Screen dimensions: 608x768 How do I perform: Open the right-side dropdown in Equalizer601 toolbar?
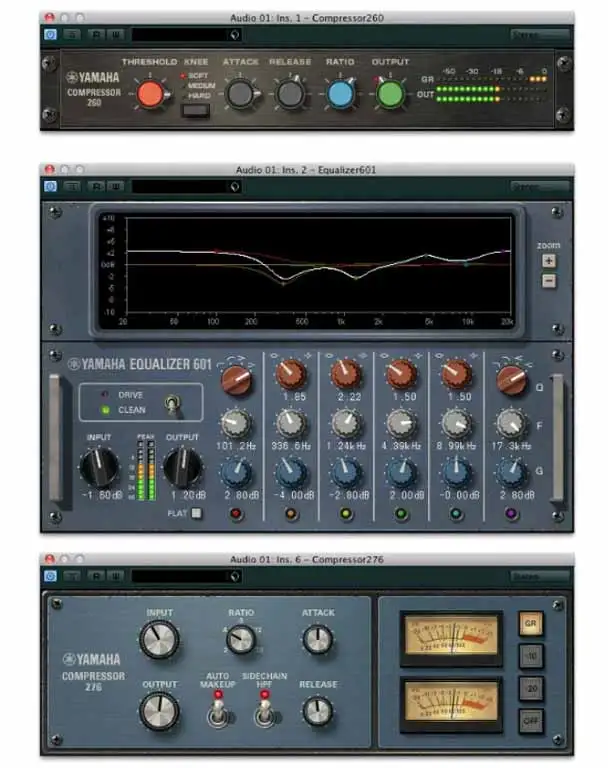540,187
